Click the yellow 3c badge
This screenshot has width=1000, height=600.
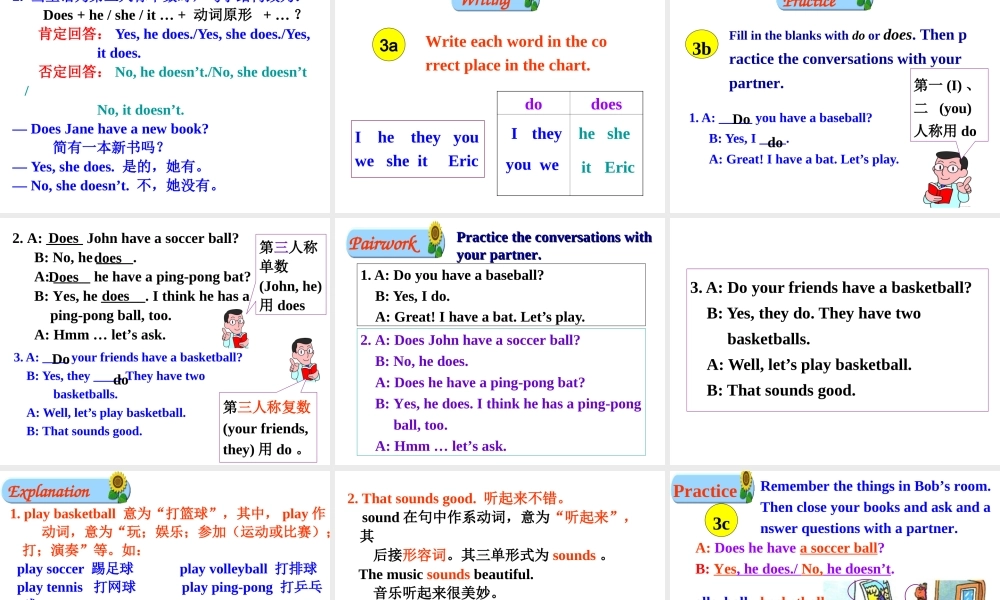(x=721, y=522)
